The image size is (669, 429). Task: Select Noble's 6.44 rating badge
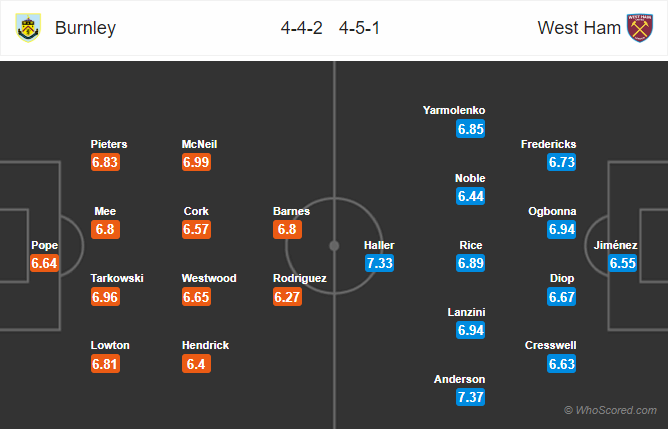pos(471,196)
